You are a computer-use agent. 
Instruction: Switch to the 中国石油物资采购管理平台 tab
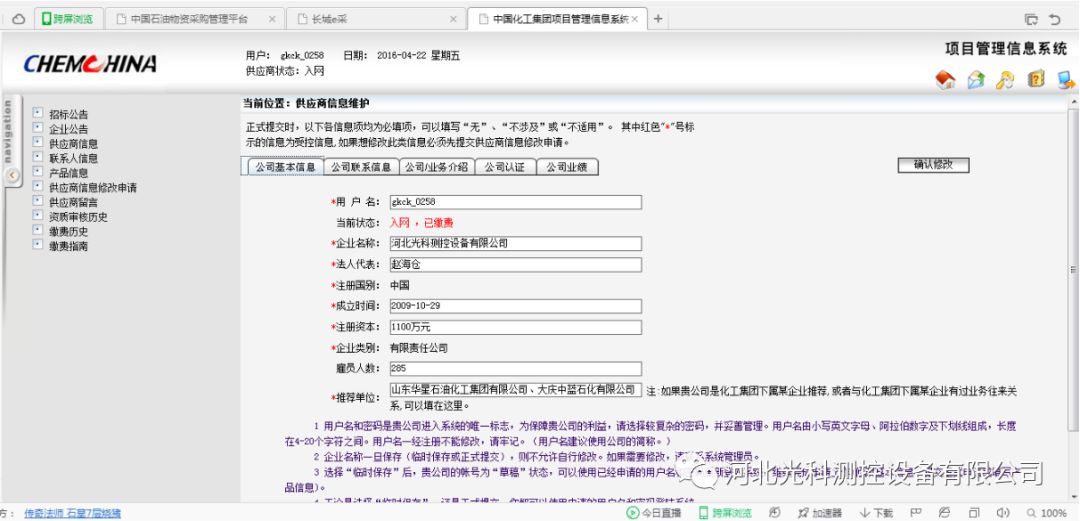click(x=195, y=19)
